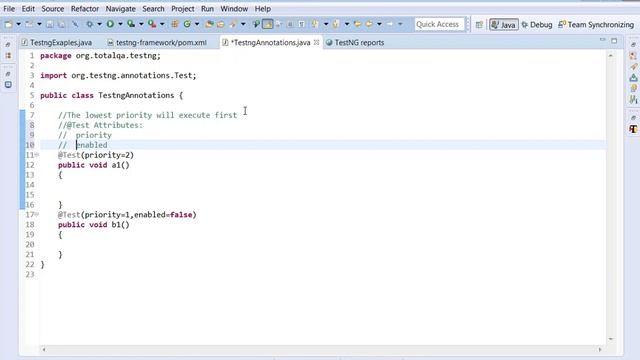This screenshot has width=640, height=360.
Task: Click horizontal scrollbar left arrow
Action: 44,349
